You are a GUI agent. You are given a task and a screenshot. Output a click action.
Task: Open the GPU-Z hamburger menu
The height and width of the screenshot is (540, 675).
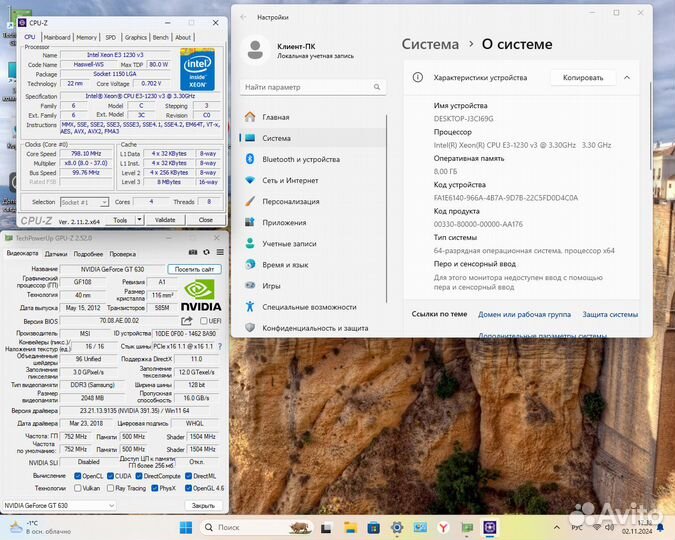point(220,252)
